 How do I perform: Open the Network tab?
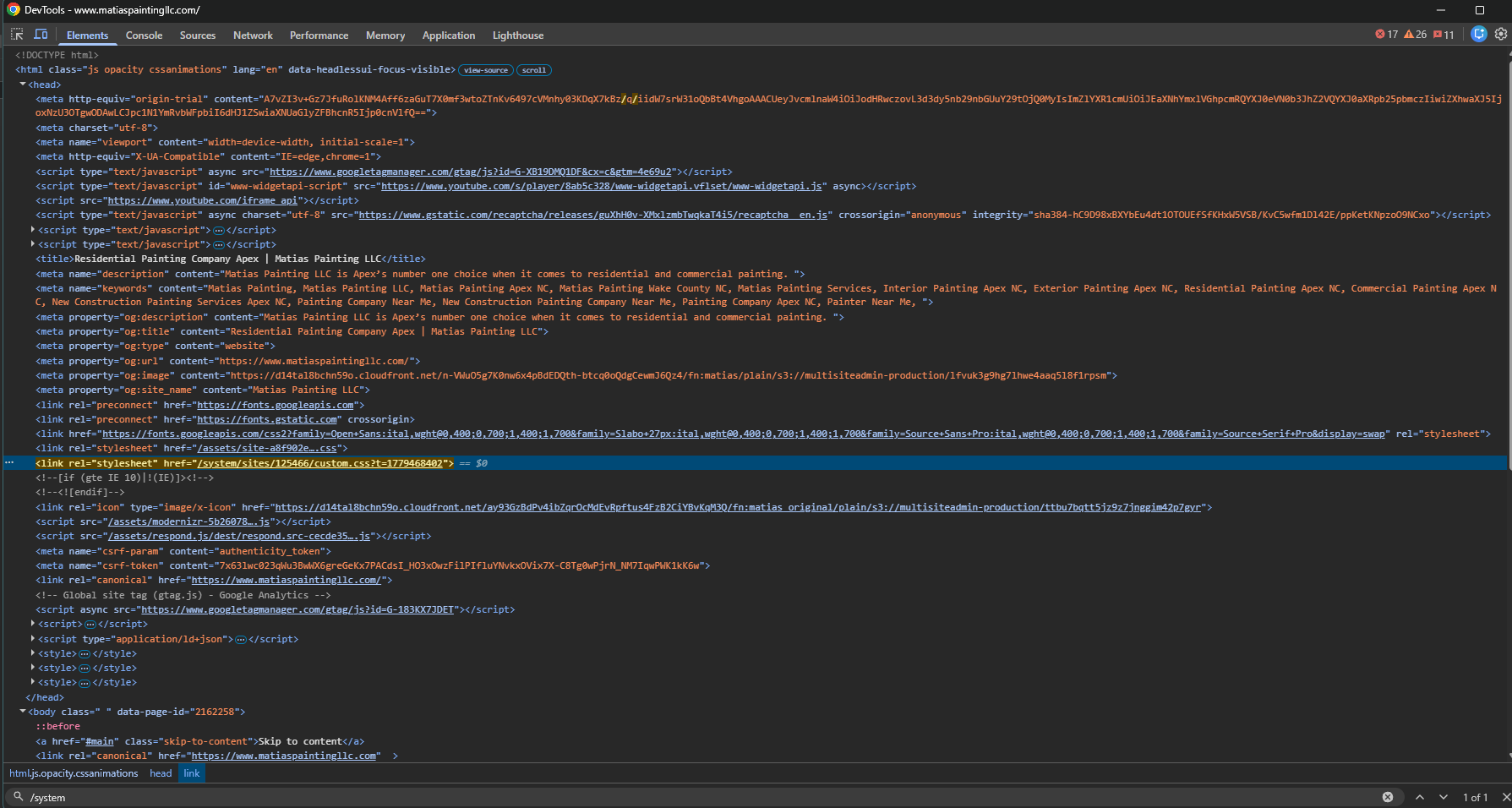(253, 35)
